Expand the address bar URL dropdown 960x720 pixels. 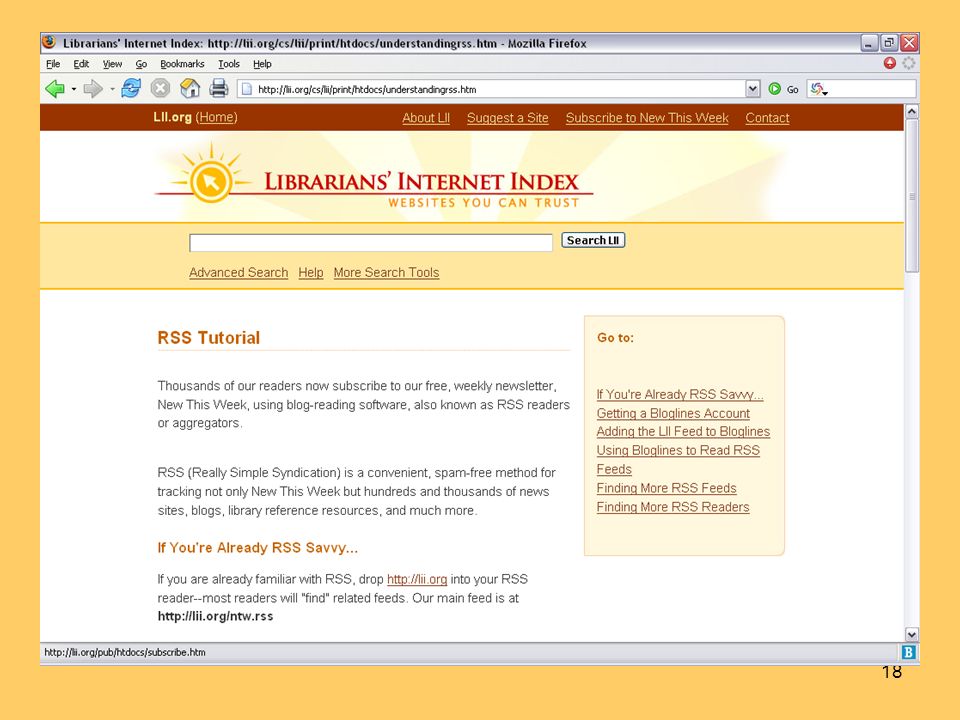(752, 89)
